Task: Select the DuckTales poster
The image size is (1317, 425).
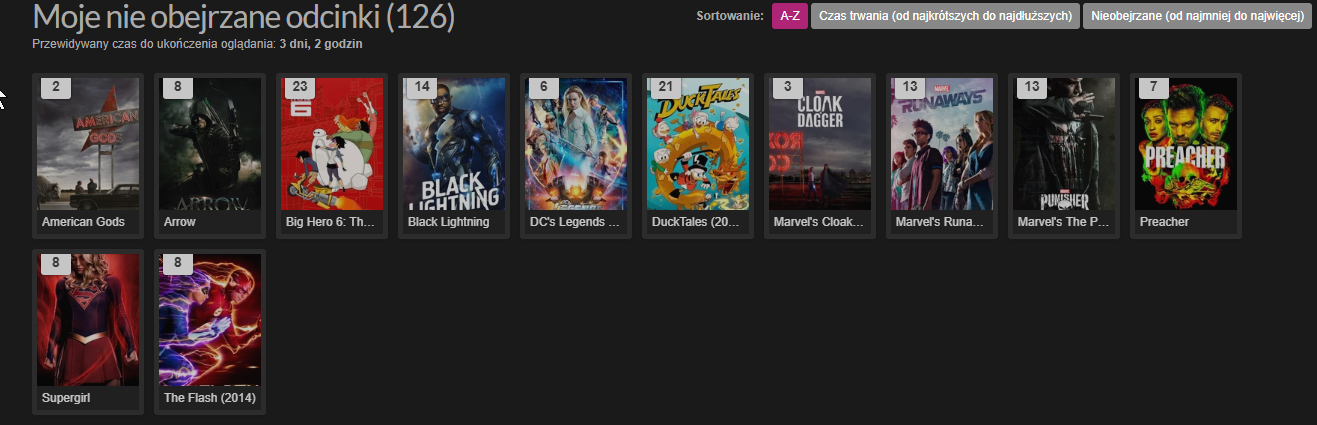Action: 698,145
